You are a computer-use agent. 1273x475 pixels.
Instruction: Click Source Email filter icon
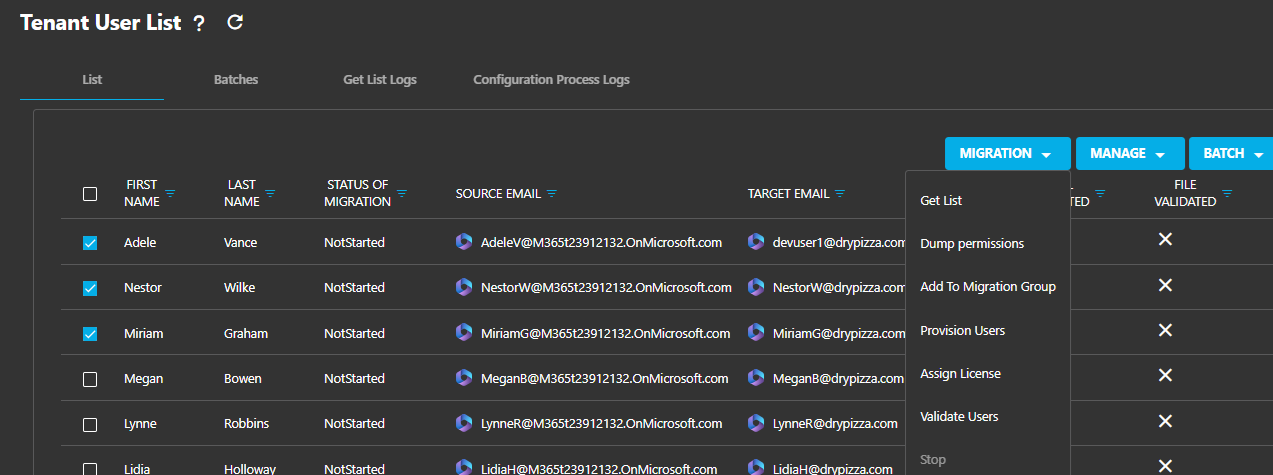pos(552,193)
